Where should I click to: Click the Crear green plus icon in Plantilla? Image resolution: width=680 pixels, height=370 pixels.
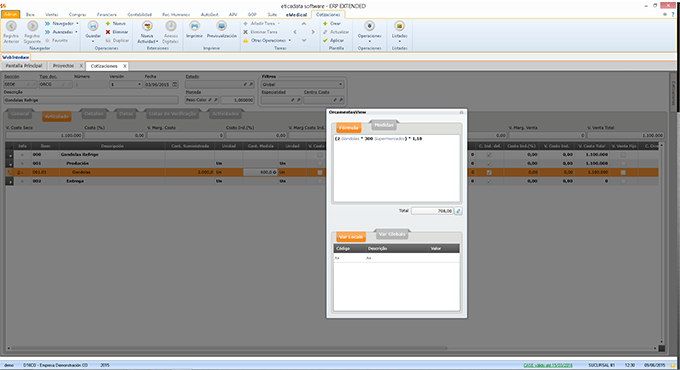click(325, 23)
